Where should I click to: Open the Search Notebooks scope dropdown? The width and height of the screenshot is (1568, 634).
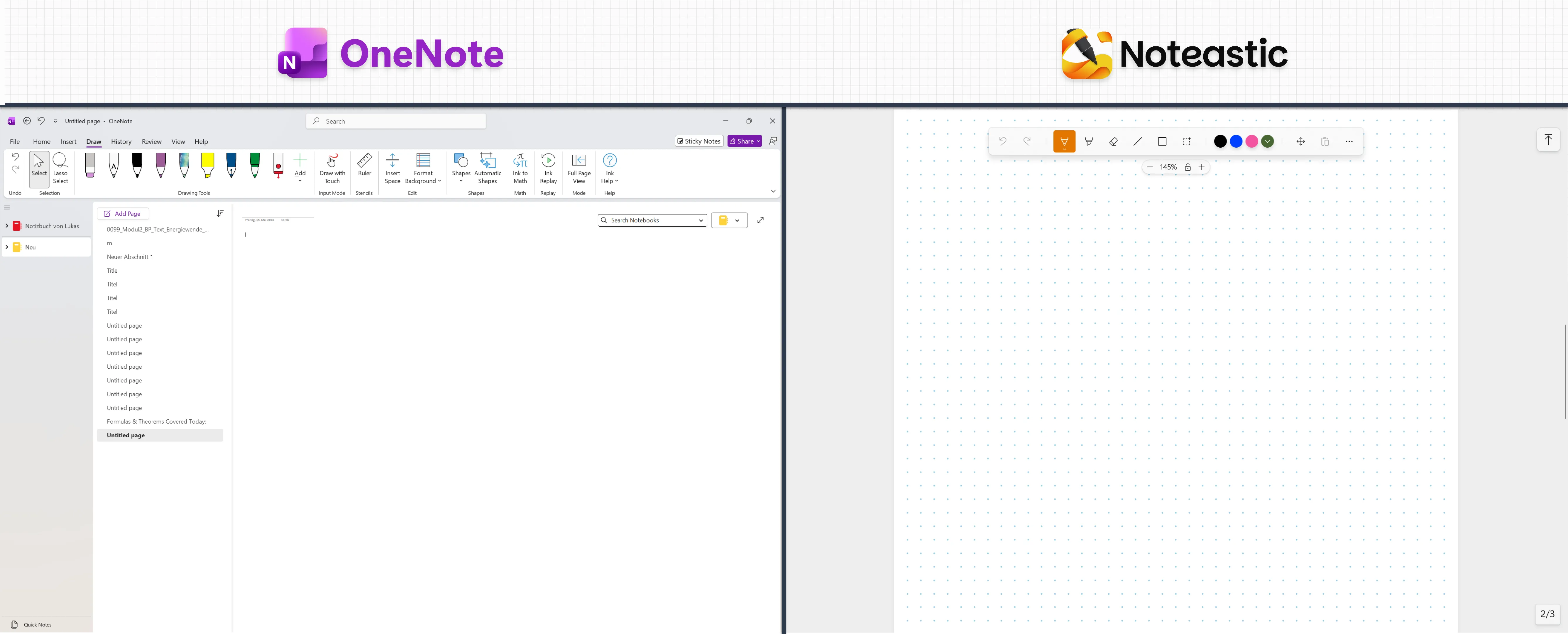pyautogui.click(x=701, y=220)
